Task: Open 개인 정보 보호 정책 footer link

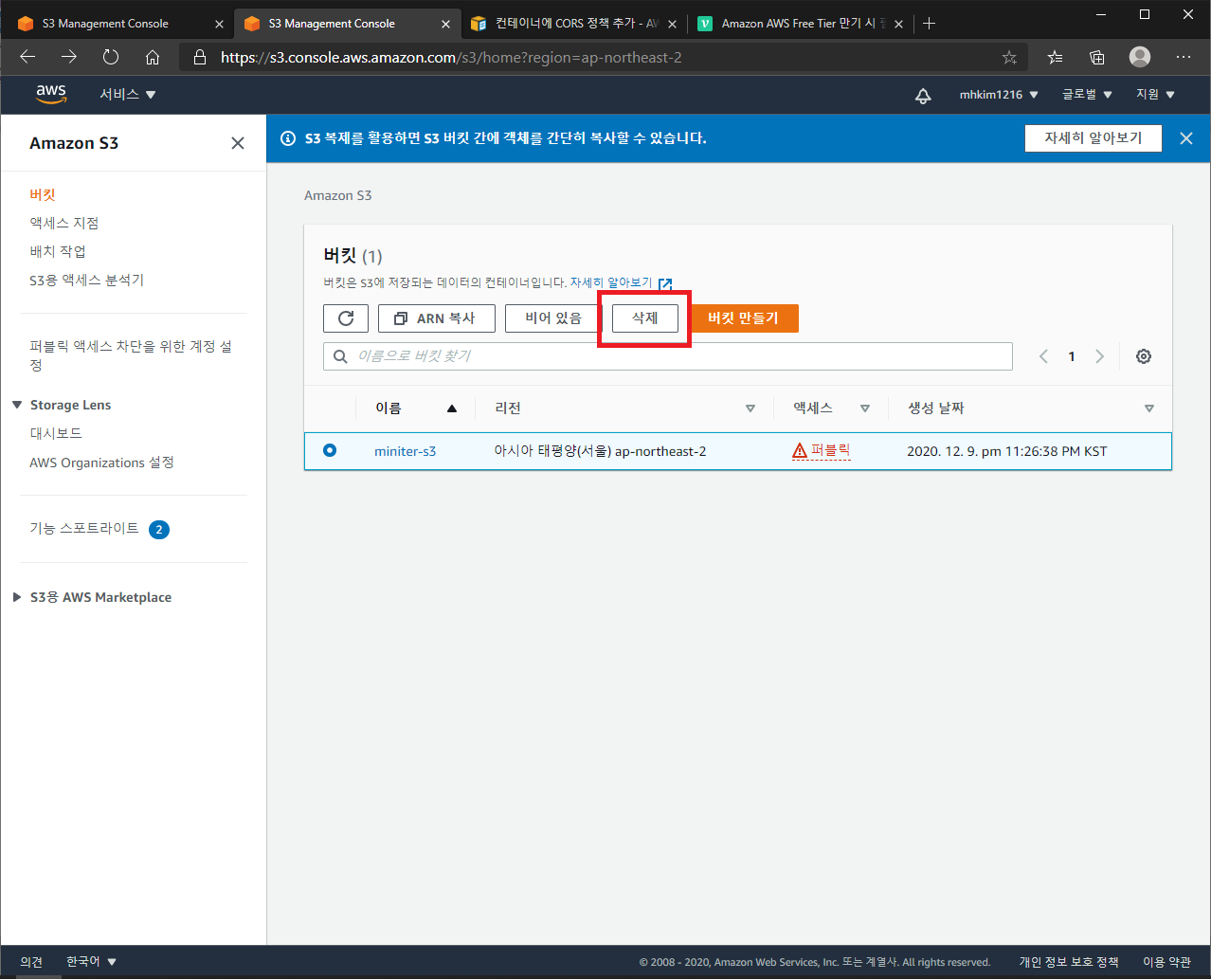Action: tap(1069, 962)
